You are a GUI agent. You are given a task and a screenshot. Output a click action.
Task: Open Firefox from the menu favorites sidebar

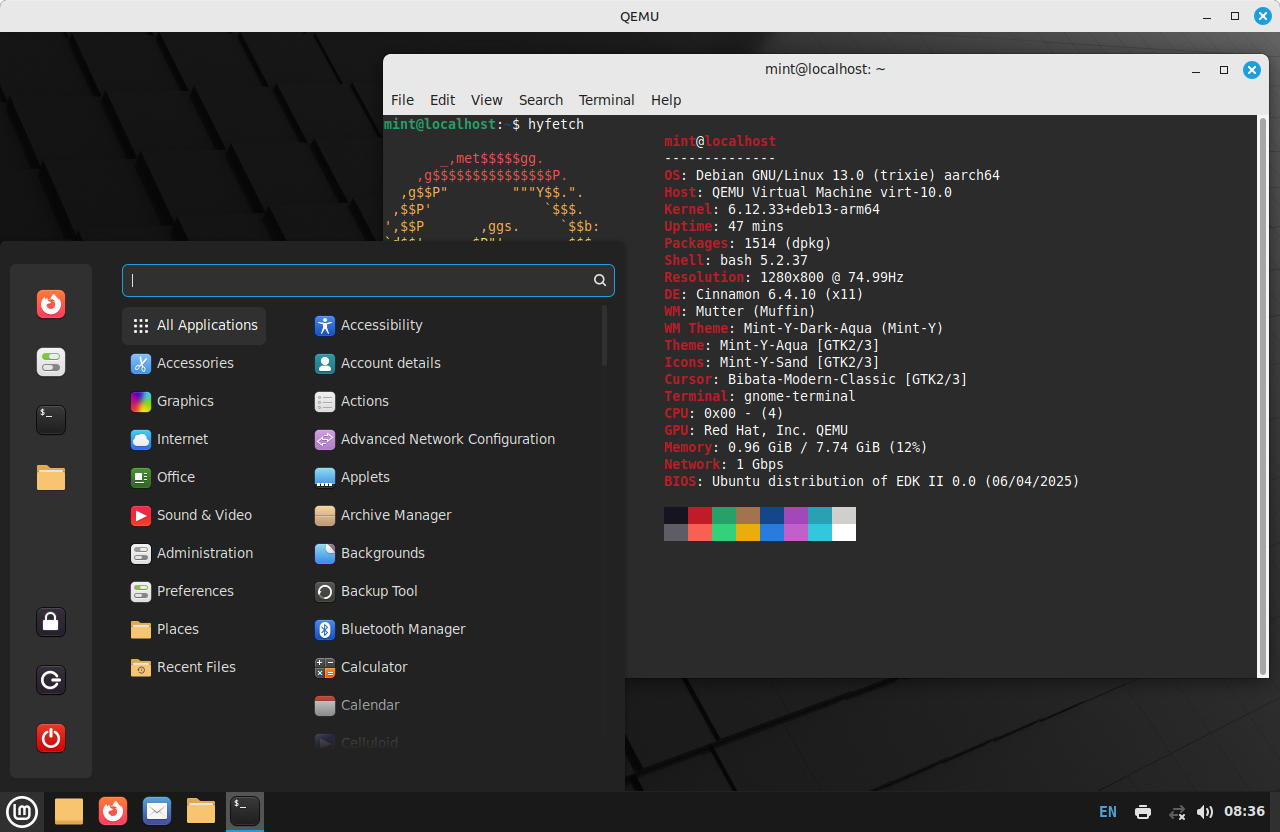[51, 303]
